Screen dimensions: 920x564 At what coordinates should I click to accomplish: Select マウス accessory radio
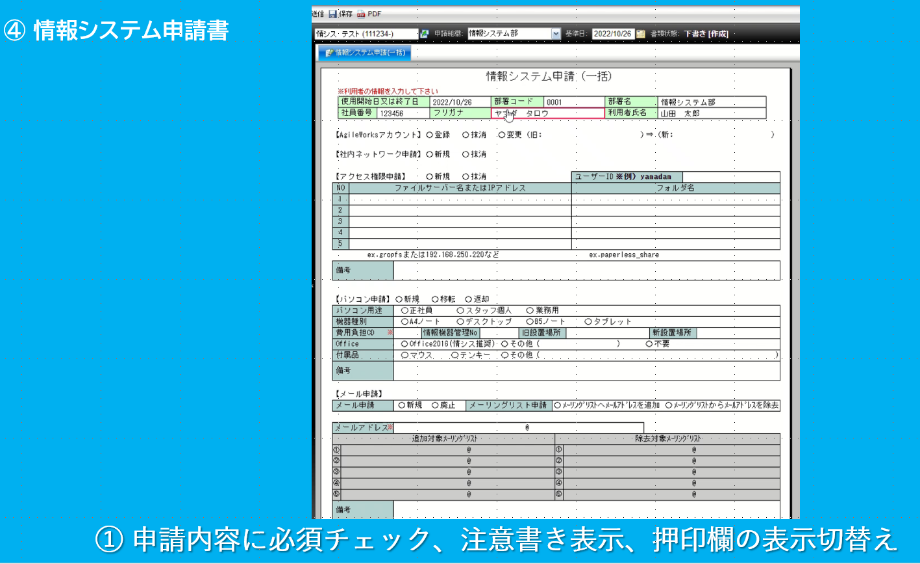pyautogui.click(x=405, y=355)
